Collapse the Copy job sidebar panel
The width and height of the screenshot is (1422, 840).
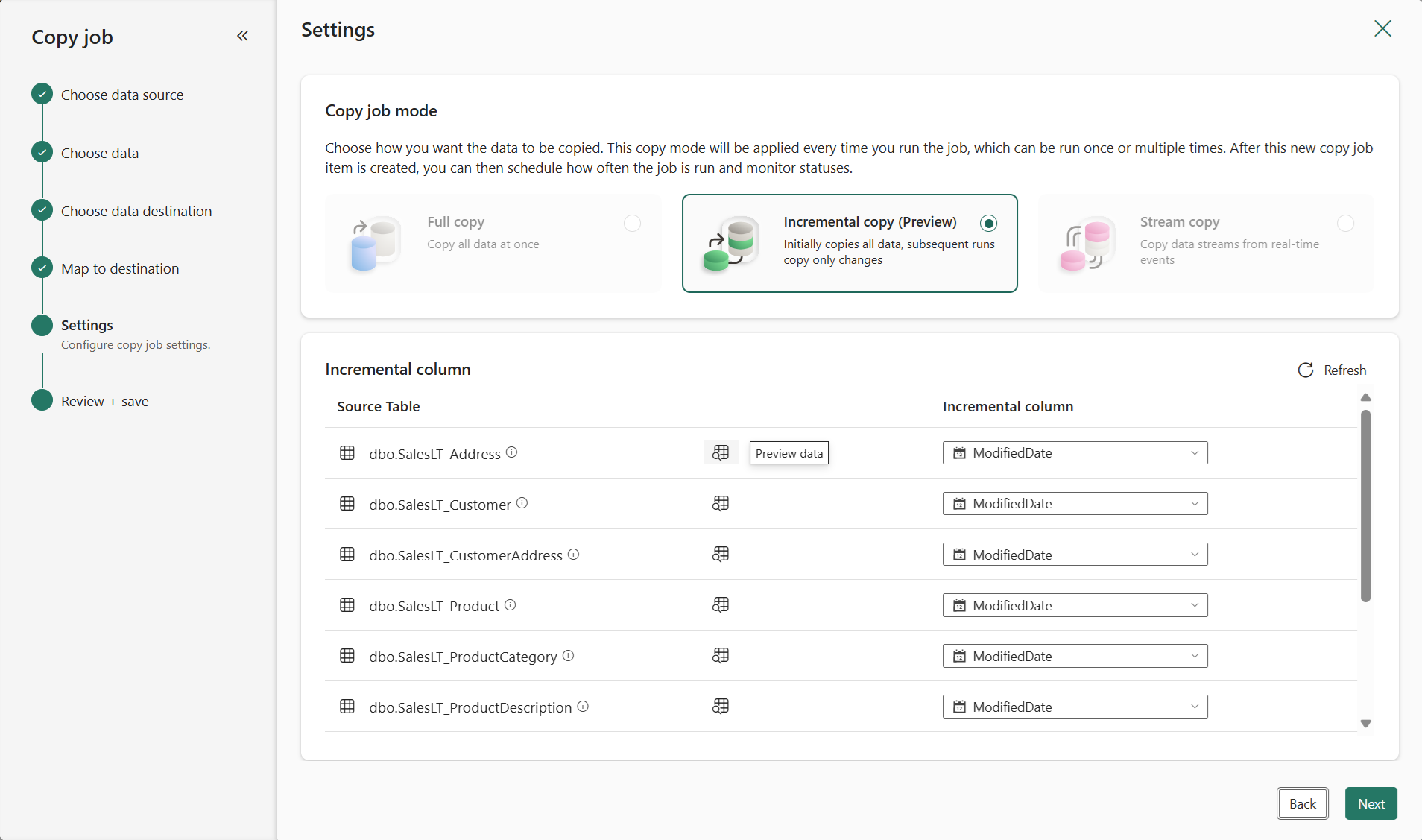pos(242,36)
